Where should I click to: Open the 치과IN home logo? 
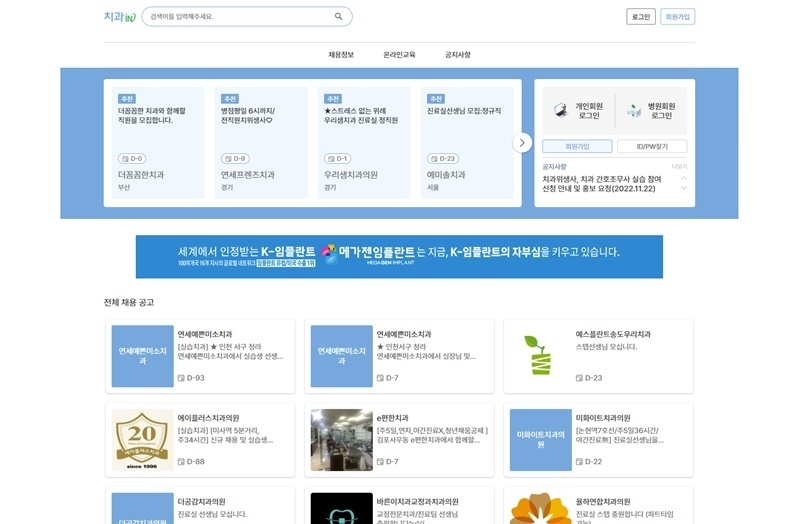pos(119,17)
